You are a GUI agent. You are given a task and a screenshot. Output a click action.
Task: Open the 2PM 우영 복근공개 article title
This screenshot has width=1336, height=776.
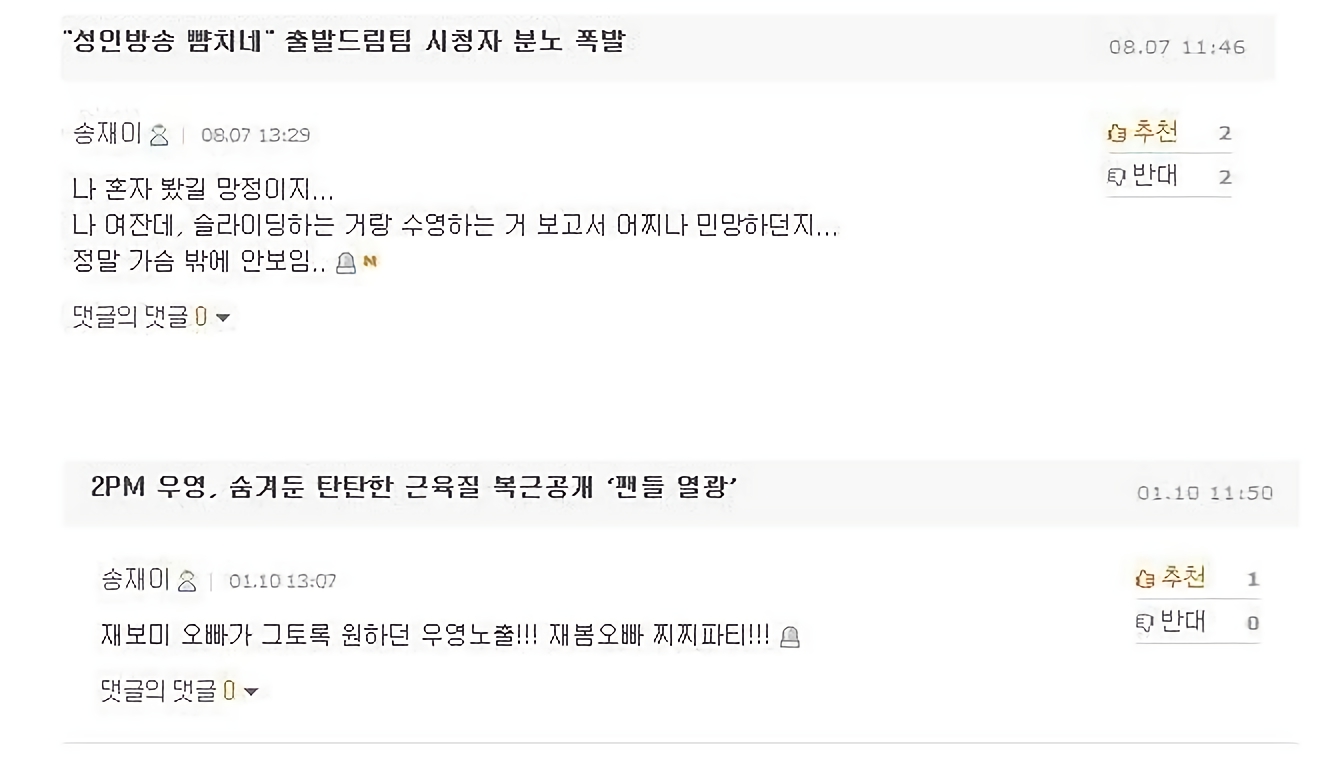pos(414,488)
